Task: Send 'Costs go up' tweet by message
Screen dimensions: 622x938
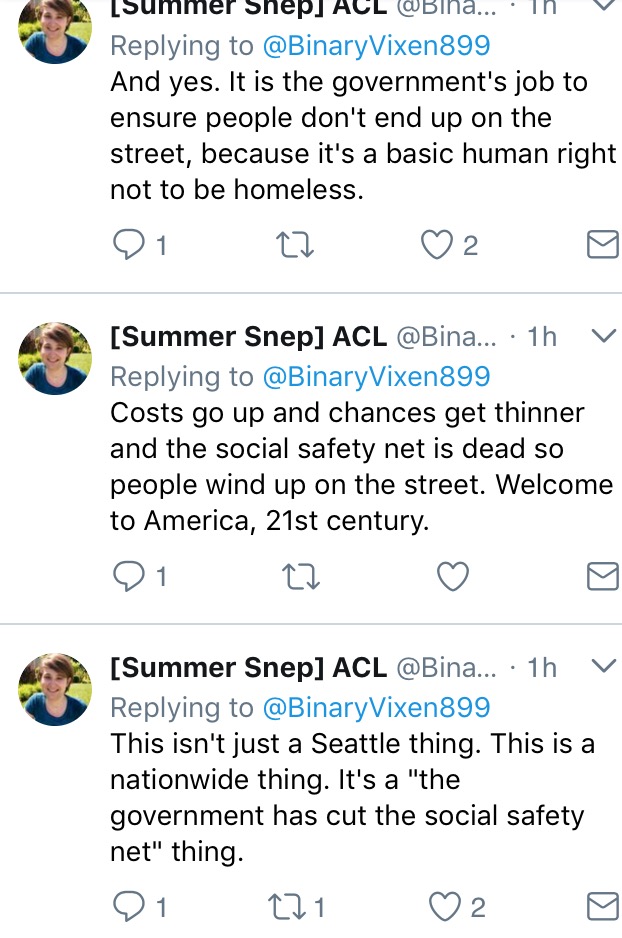Action: coord(602,575)
